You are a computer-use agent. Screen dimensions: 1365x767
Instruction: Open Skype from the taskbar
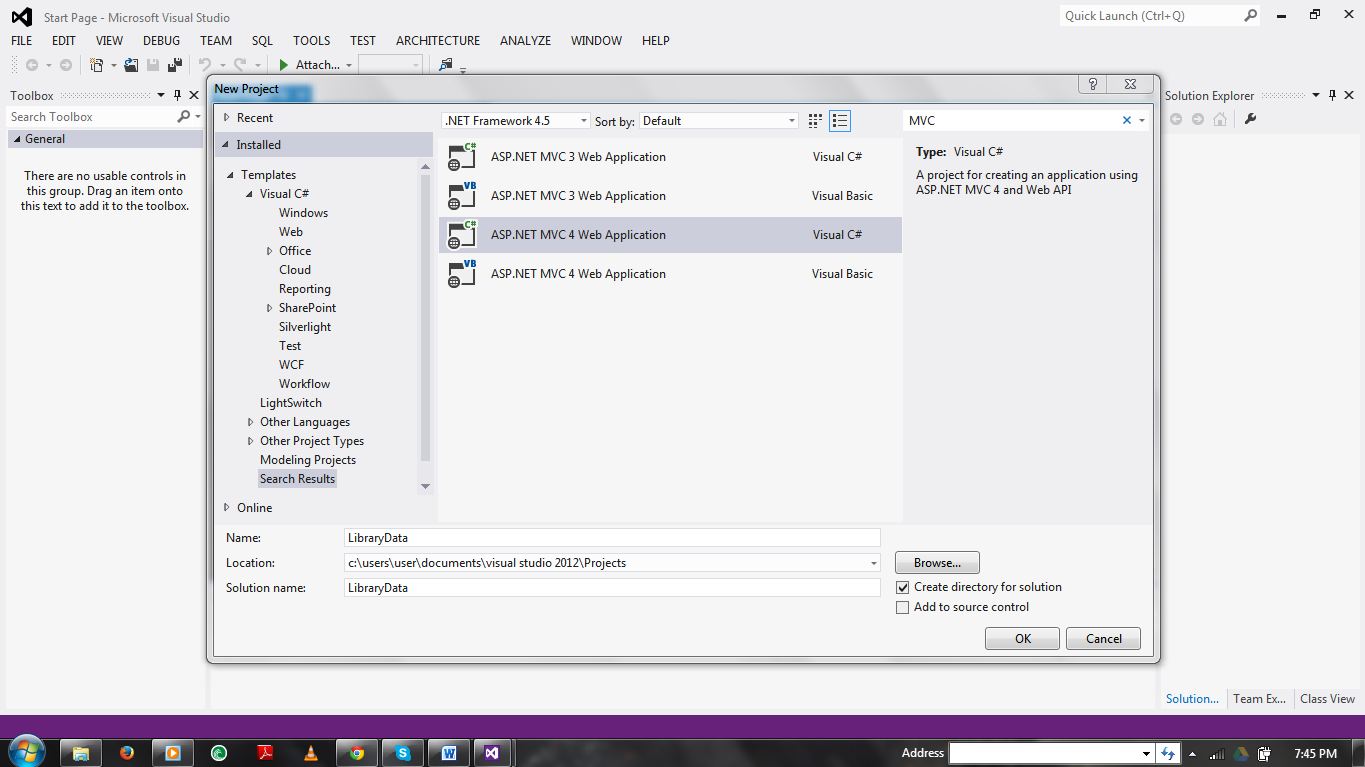click(x=403, y=753)
